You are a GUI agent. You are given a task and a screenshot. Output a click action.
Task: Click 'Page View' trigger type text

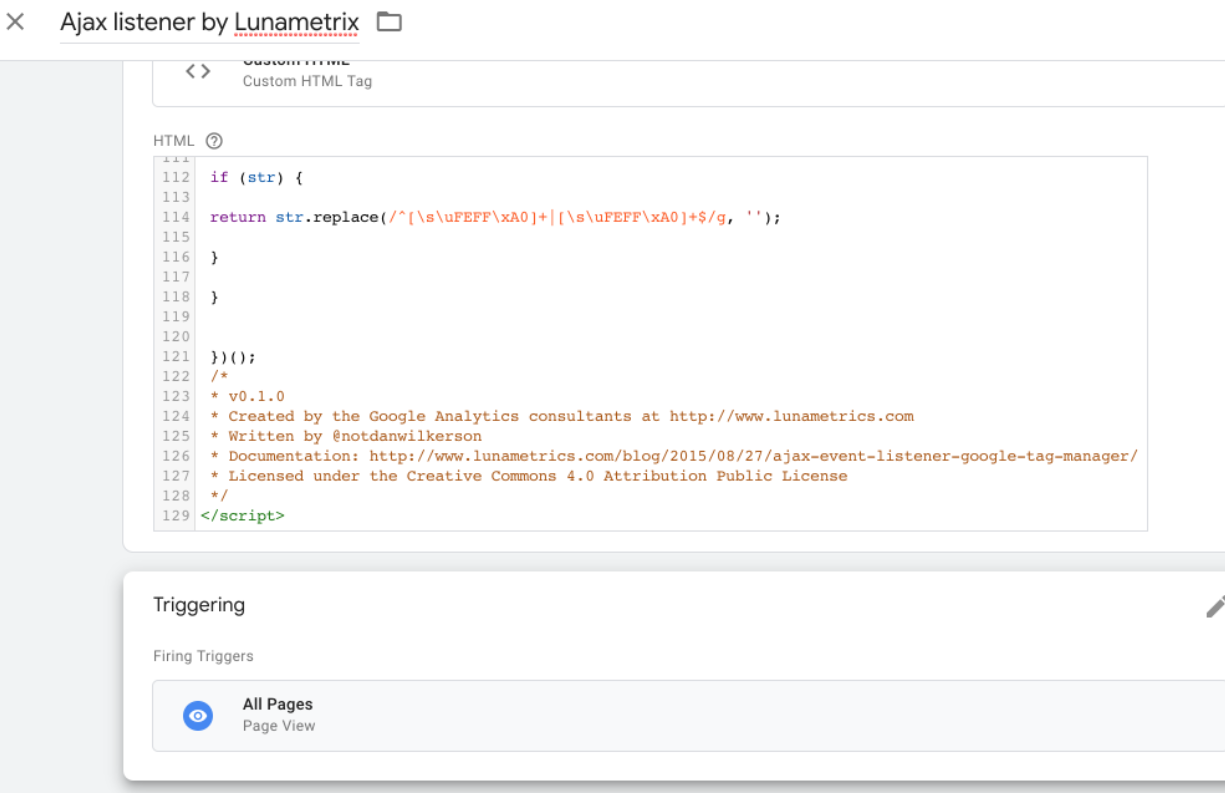pos(279,726)
